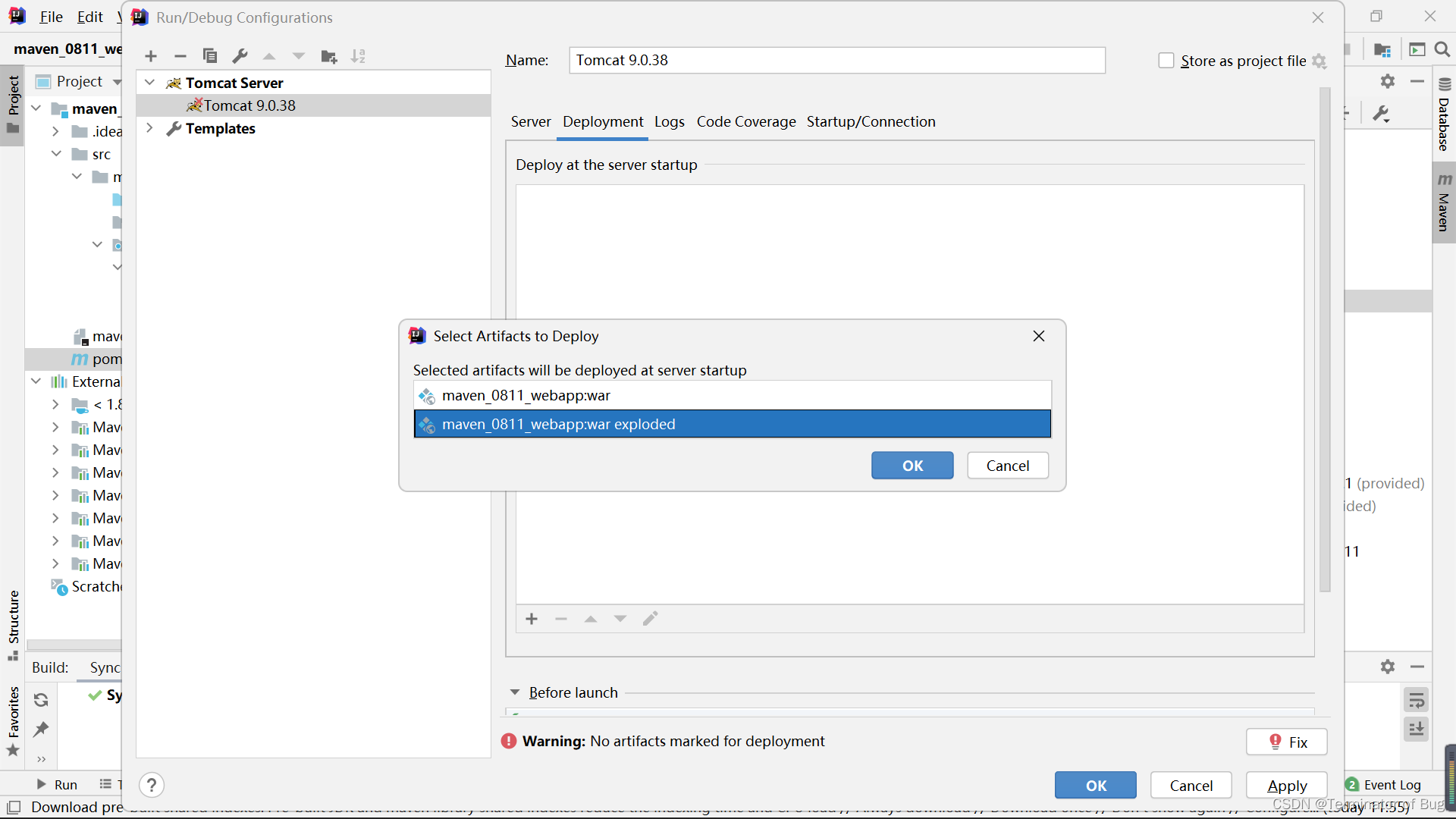Open the Project tool window side tab
Viewport: 1456px width, 819px height.
(13, 105)
